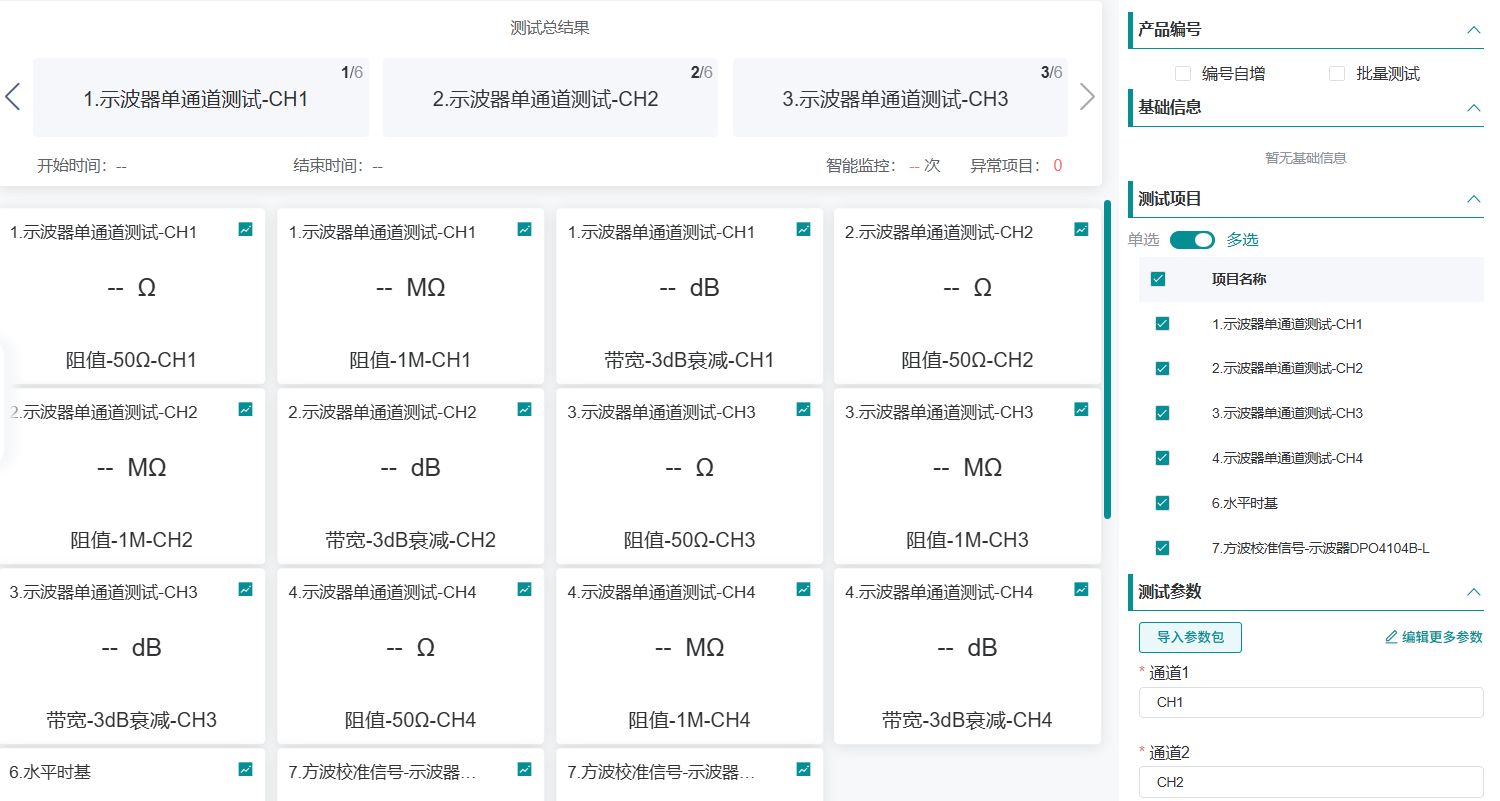This screenshot has height=801, width=1500.
Task: Click the 带宽-3dB衰减-CH4 card label
Action: (x=967, y=720)
